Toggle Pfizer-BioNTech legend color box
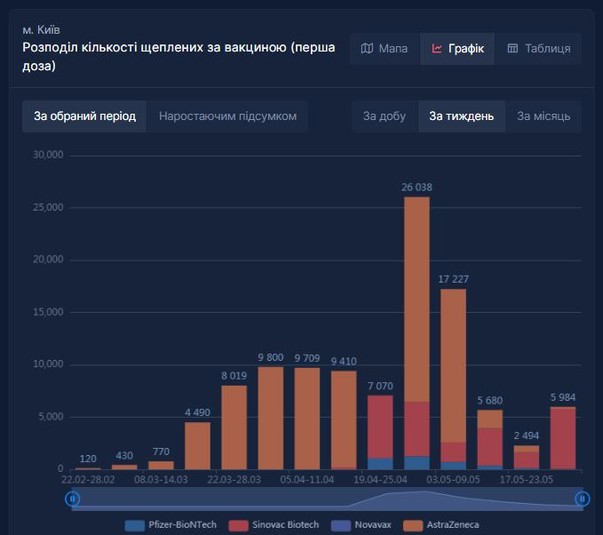Image resolution: width=603 pixels, height=535 pixels. tap(135, 525)
